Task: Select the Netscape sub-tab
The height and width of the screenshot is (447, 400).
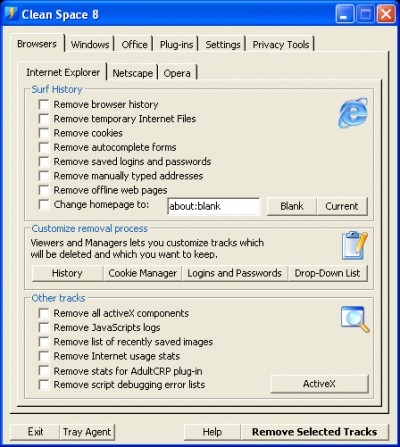Action: (133, 73)
